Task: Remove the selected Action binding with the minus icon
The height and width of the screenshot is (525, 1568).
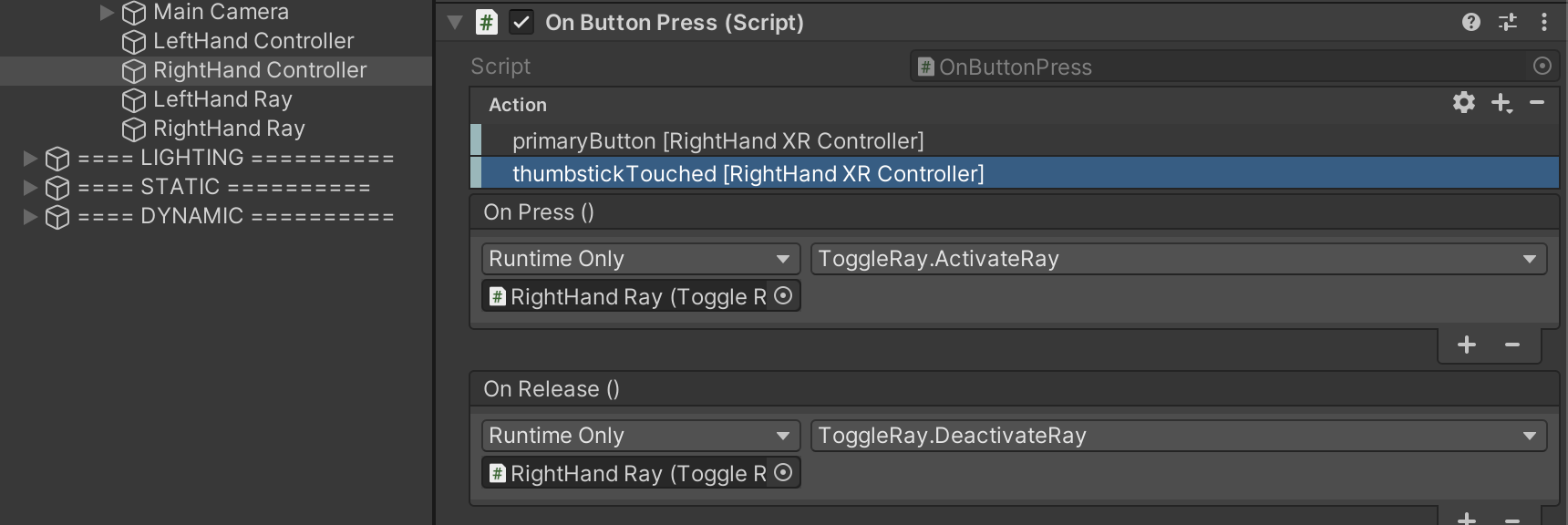Action: 1537,103
